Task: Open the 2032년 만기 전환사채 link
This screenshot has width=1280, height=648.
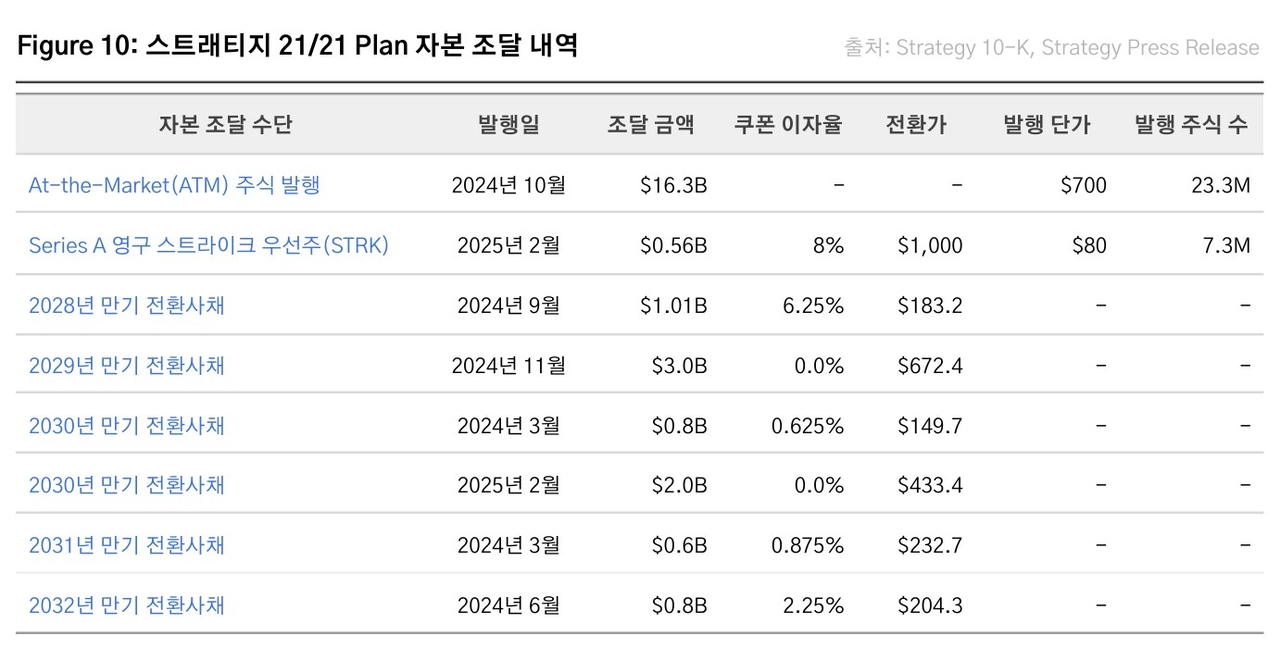Action: 126,605
